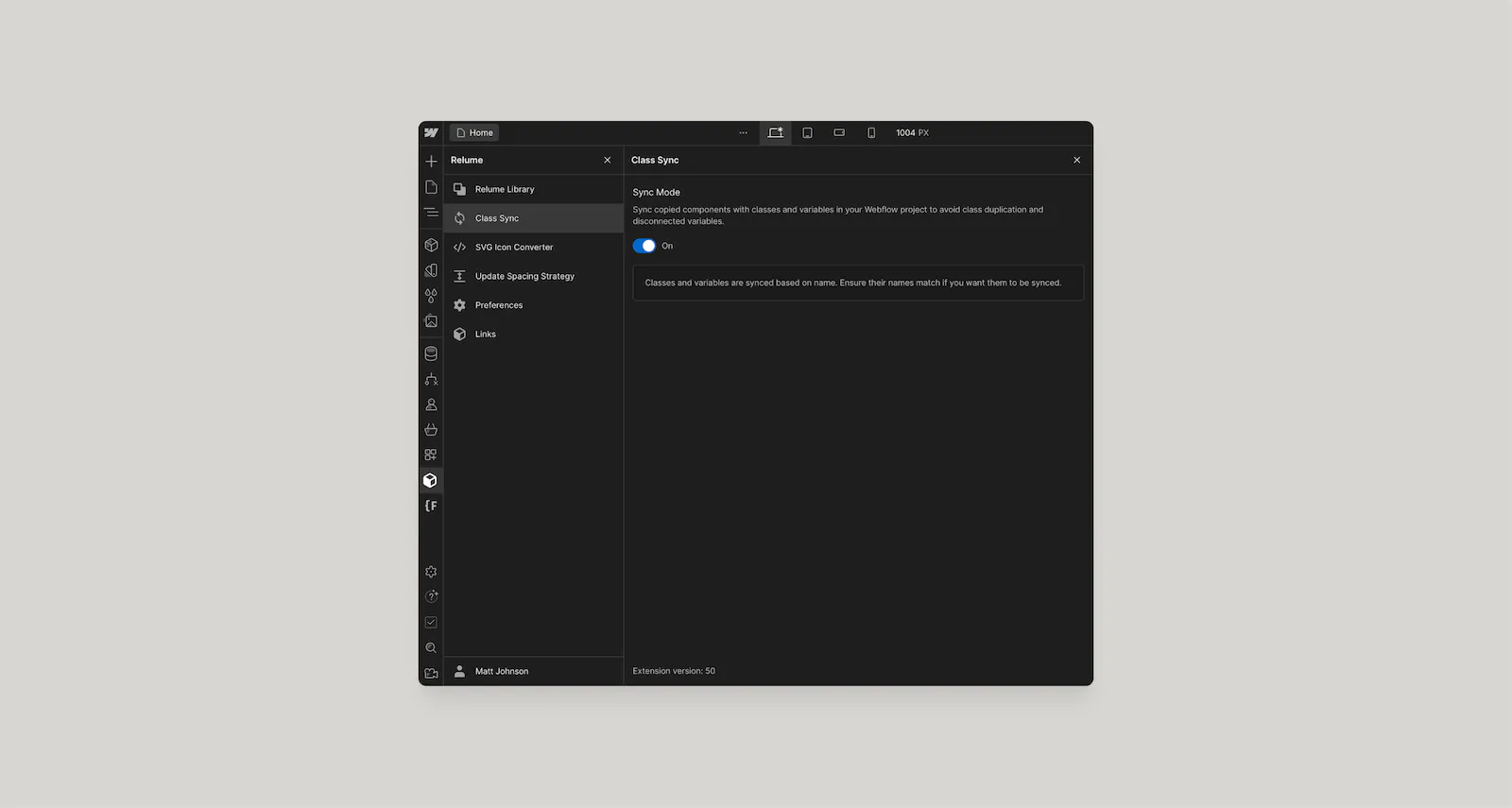Open the Assets image icon
This screenshot has height=808, width=1512.
tap(431, 321)
